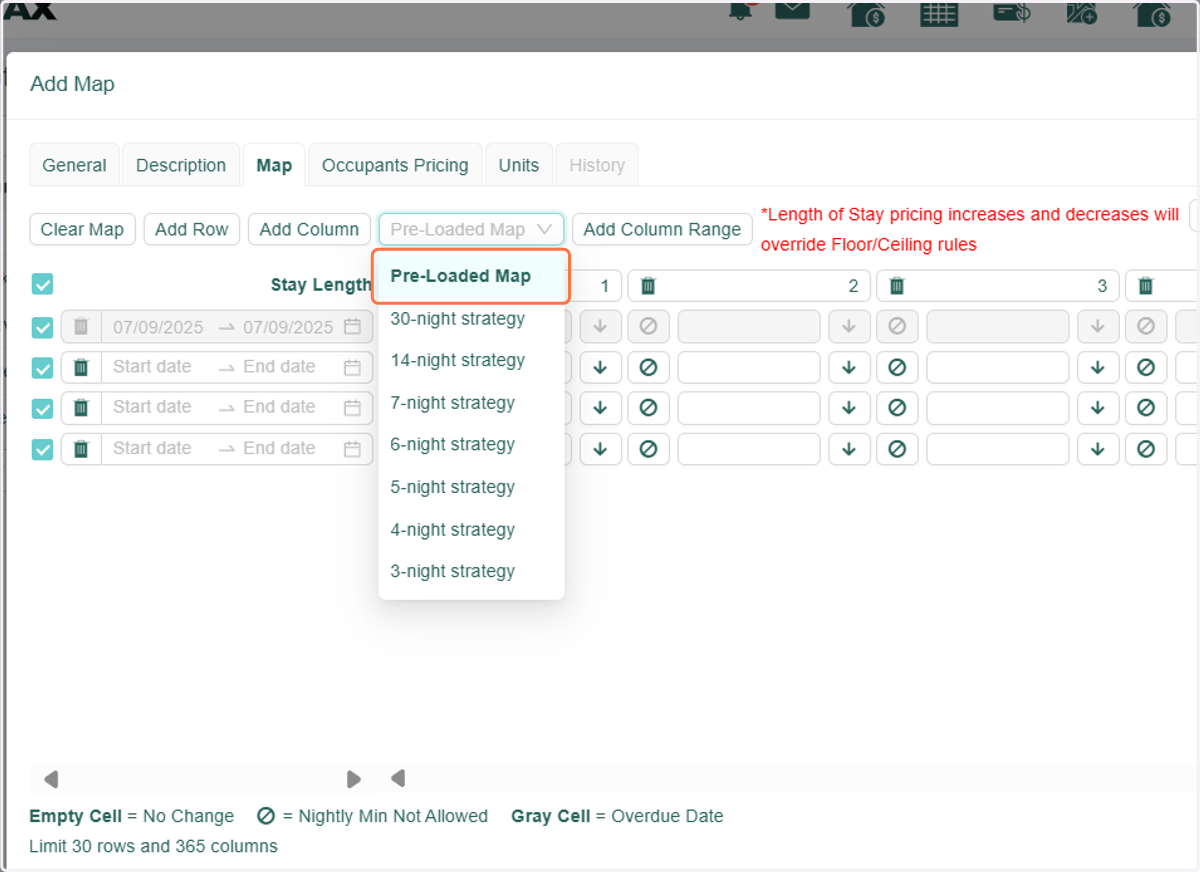Open the Units tab
Screen dimensions: 1200x872
[519, 165]
